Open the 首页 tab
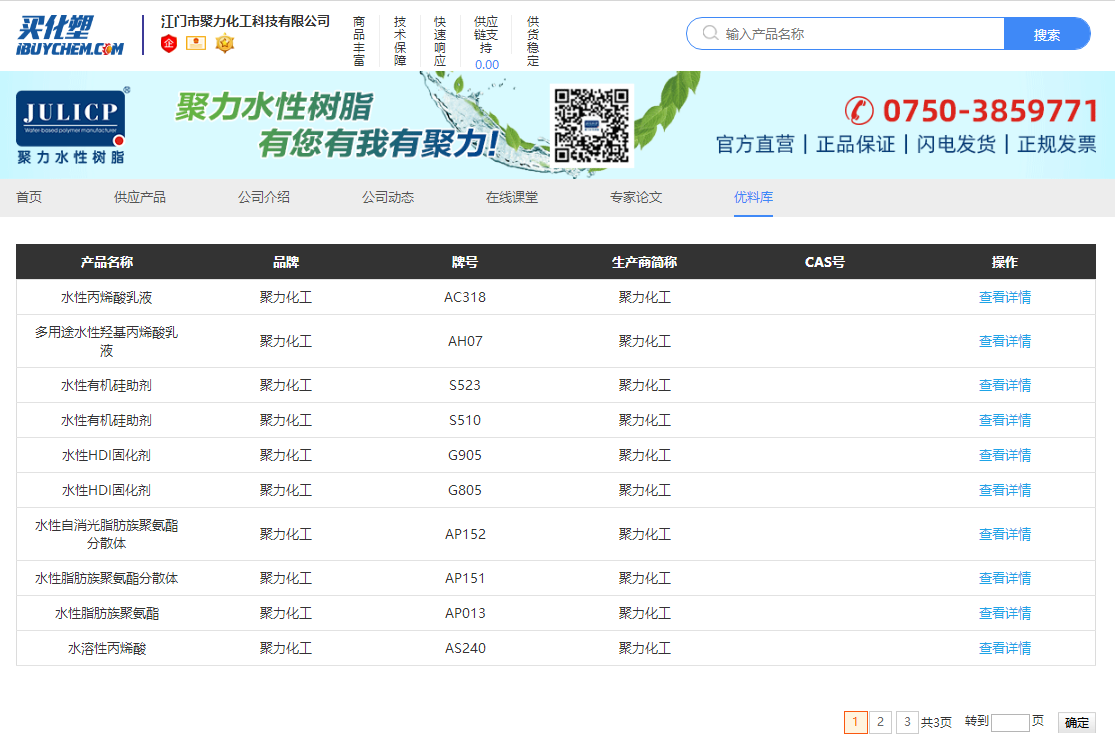The height and width of the screenshot is (743, 1115). tap(29, 197)
